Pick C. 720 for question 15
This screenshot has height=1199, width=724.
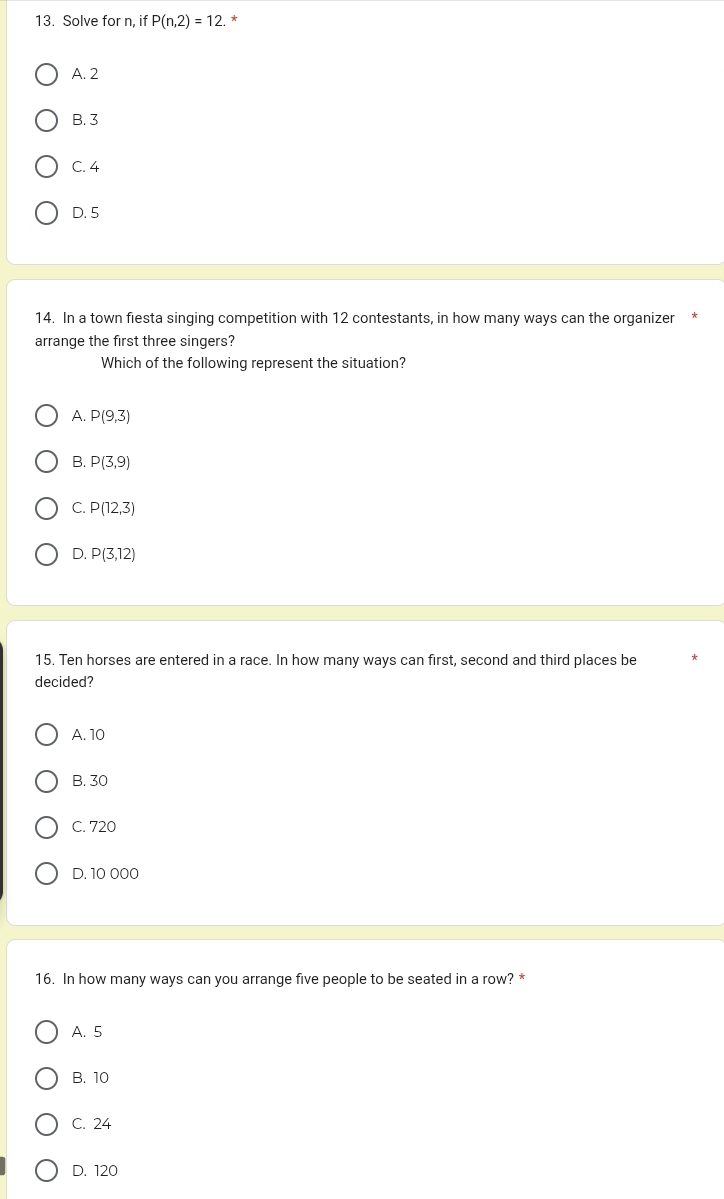tap(47, 827)
